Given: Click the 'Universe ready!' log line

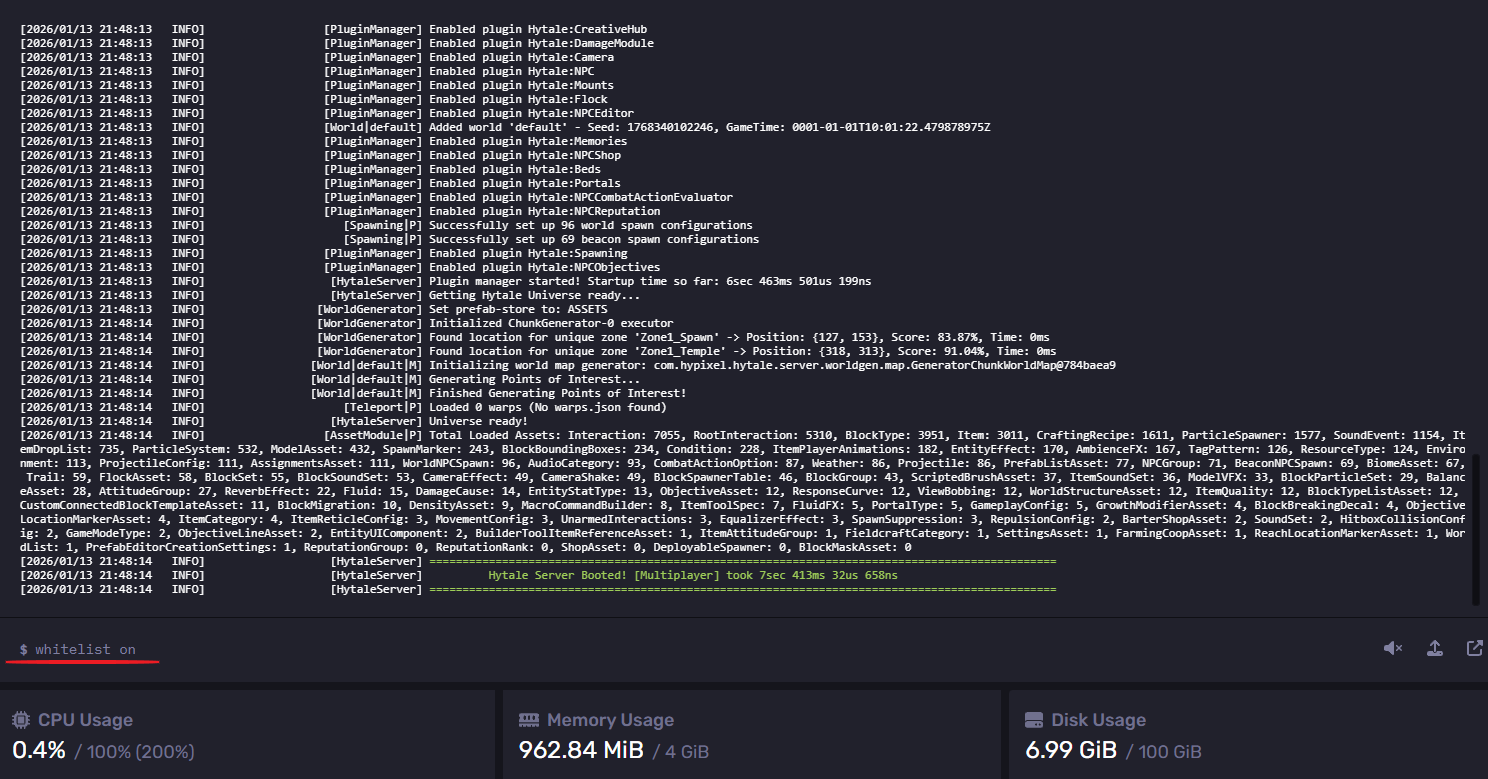Looking at the screenshot, I should 476,422.
